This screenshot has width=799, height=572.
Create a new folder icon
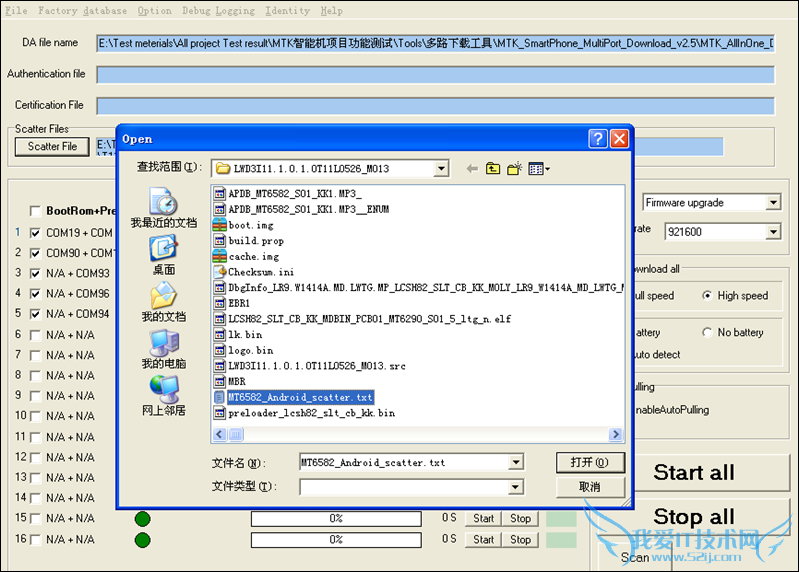click(515, 169)
